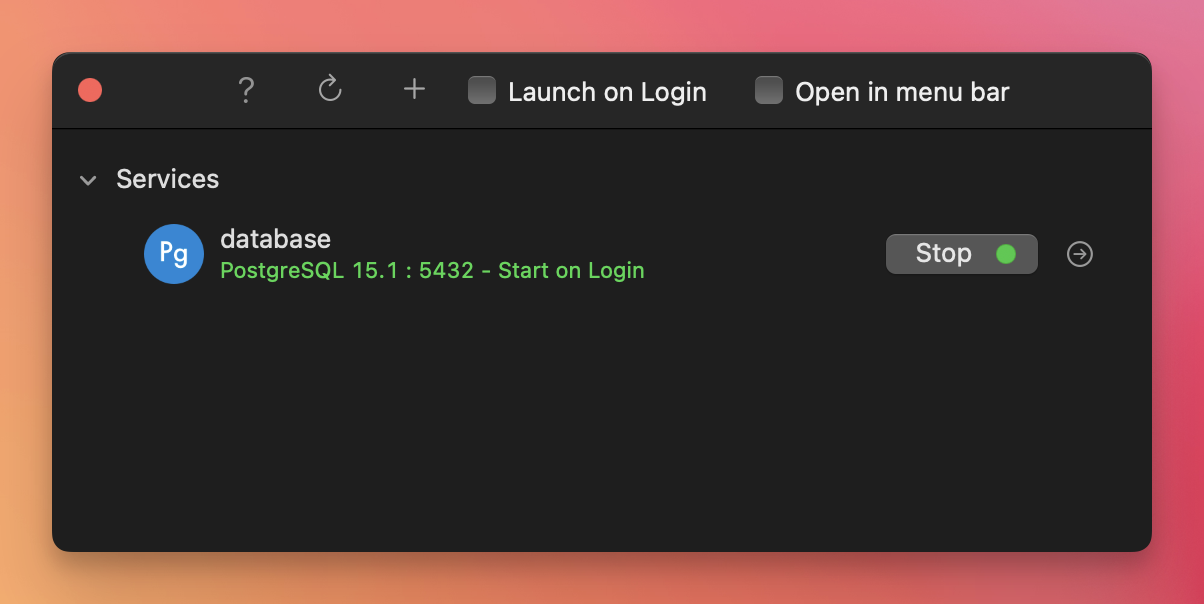Click the "Launch on Login" label text
This screenshot has width=1204, height=604.
607,92
